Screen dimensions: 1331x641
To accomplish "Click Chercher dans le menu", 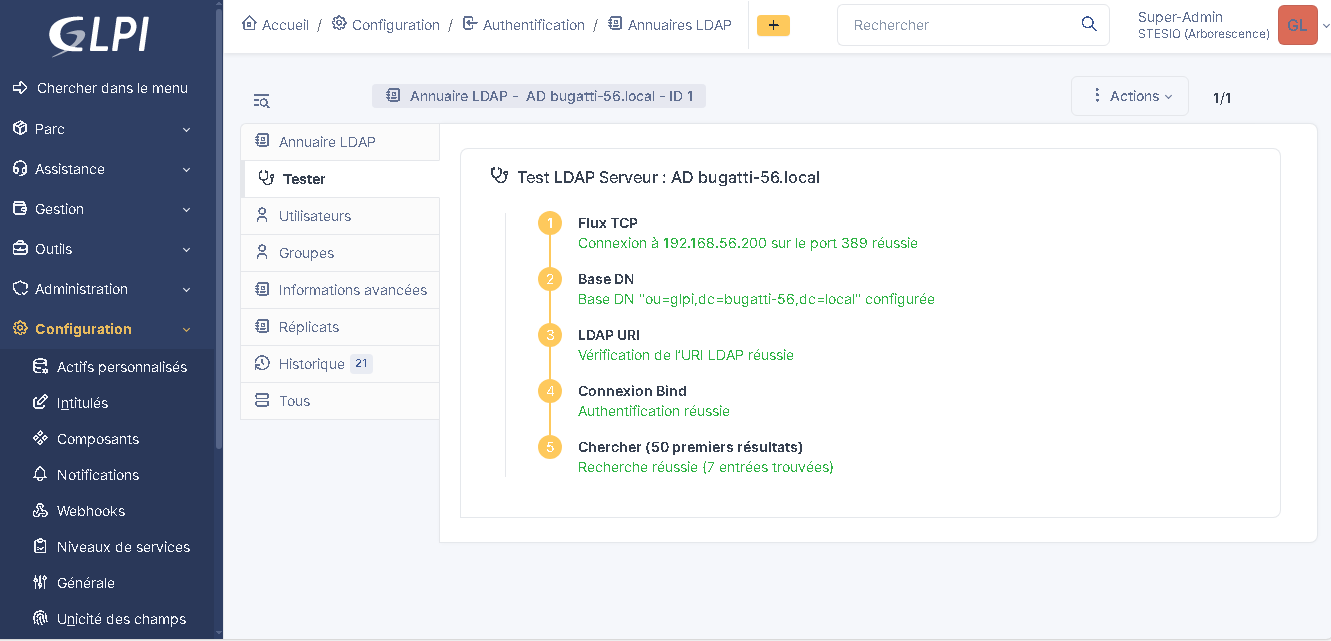I will click(112, 88).
